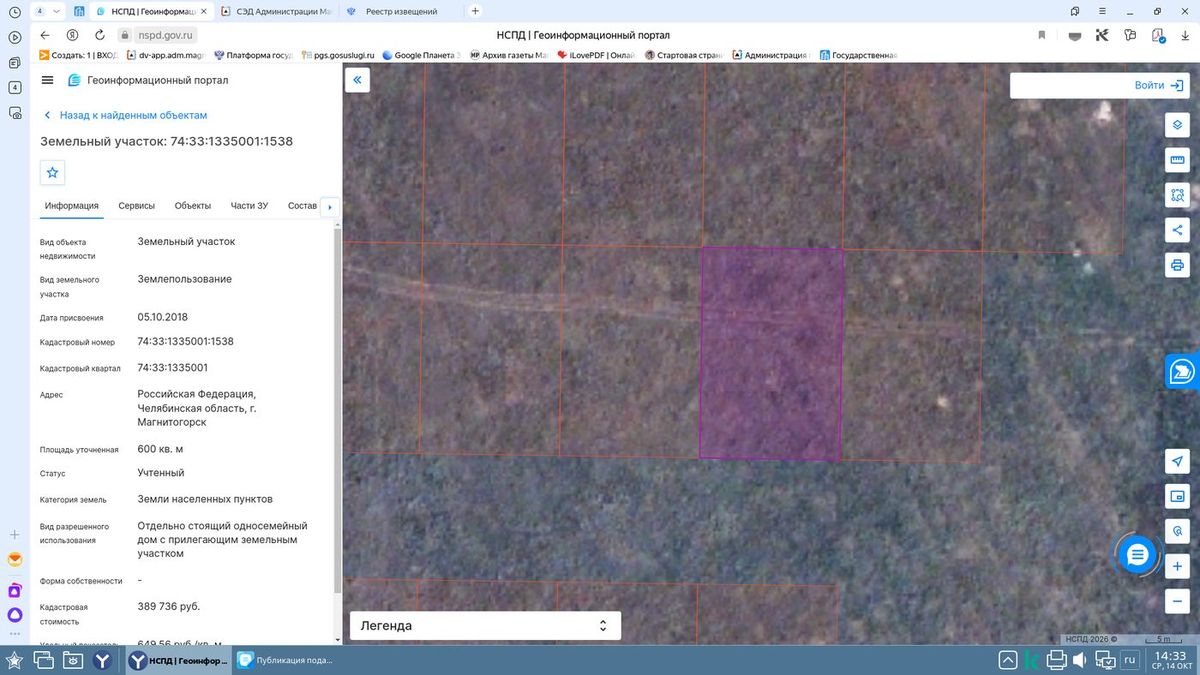Expand the Легенда dropdown
Viewport: 1200px width, 675px height.
tap(485, 626)
